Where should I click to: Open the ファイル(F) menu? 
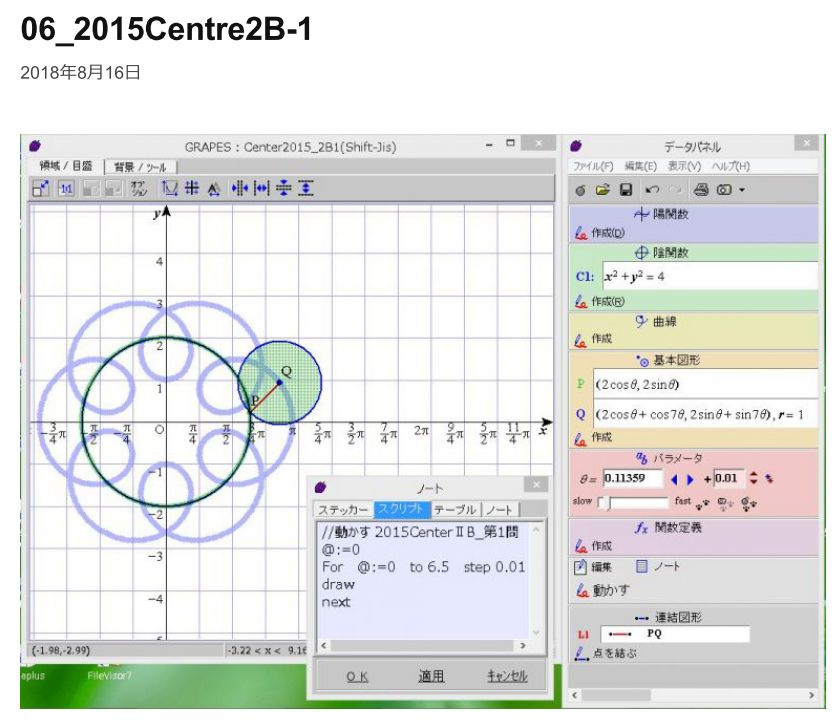592,166
